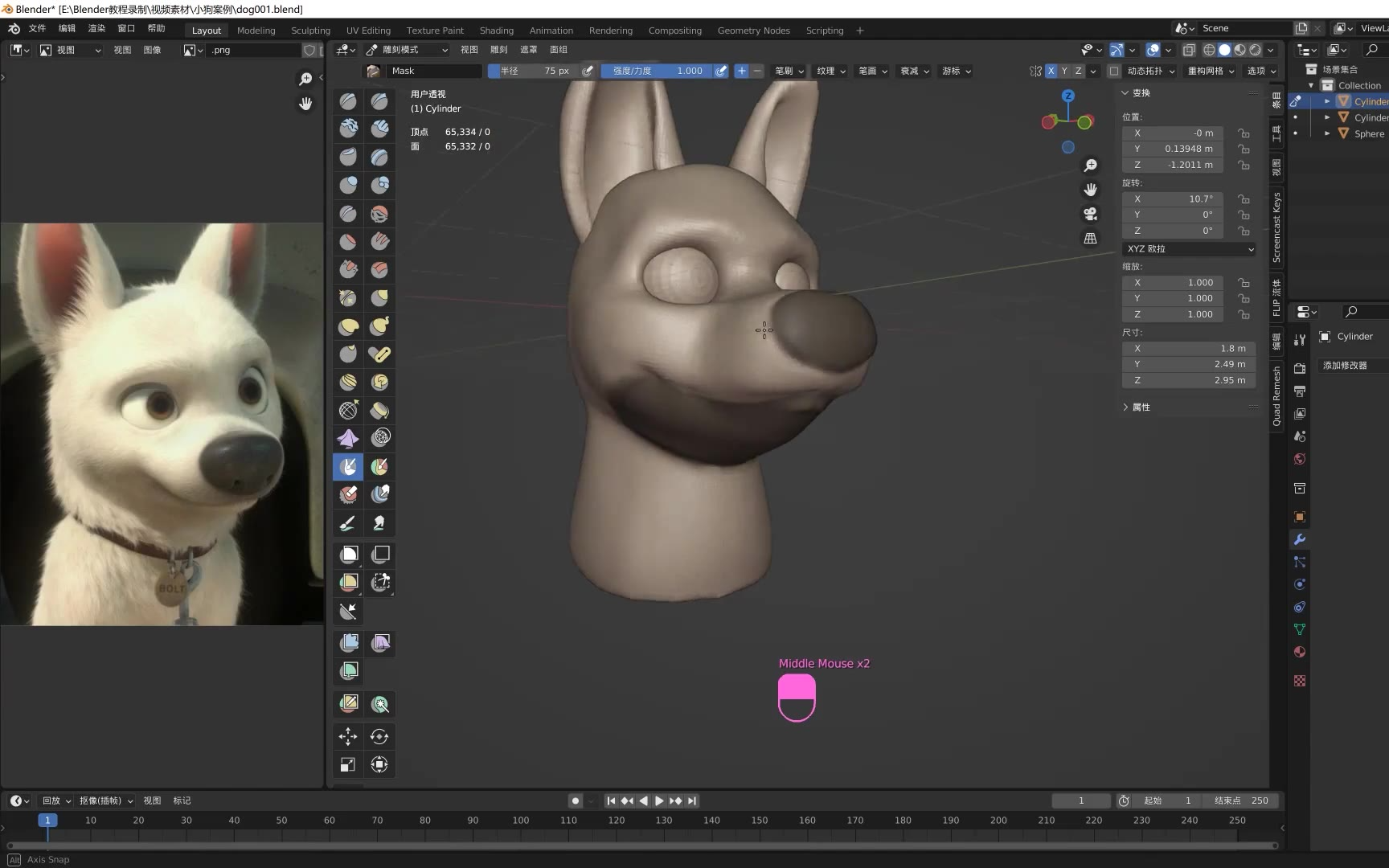The image size is (1389, 868).
Task: Pick the Simplify brush tool
Action: tap(380, 437)
